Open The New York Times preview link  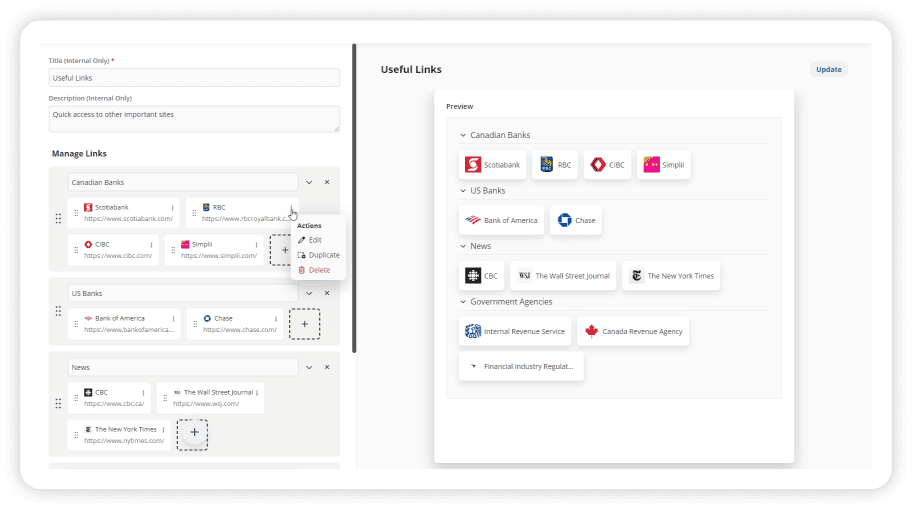(671, 276)
